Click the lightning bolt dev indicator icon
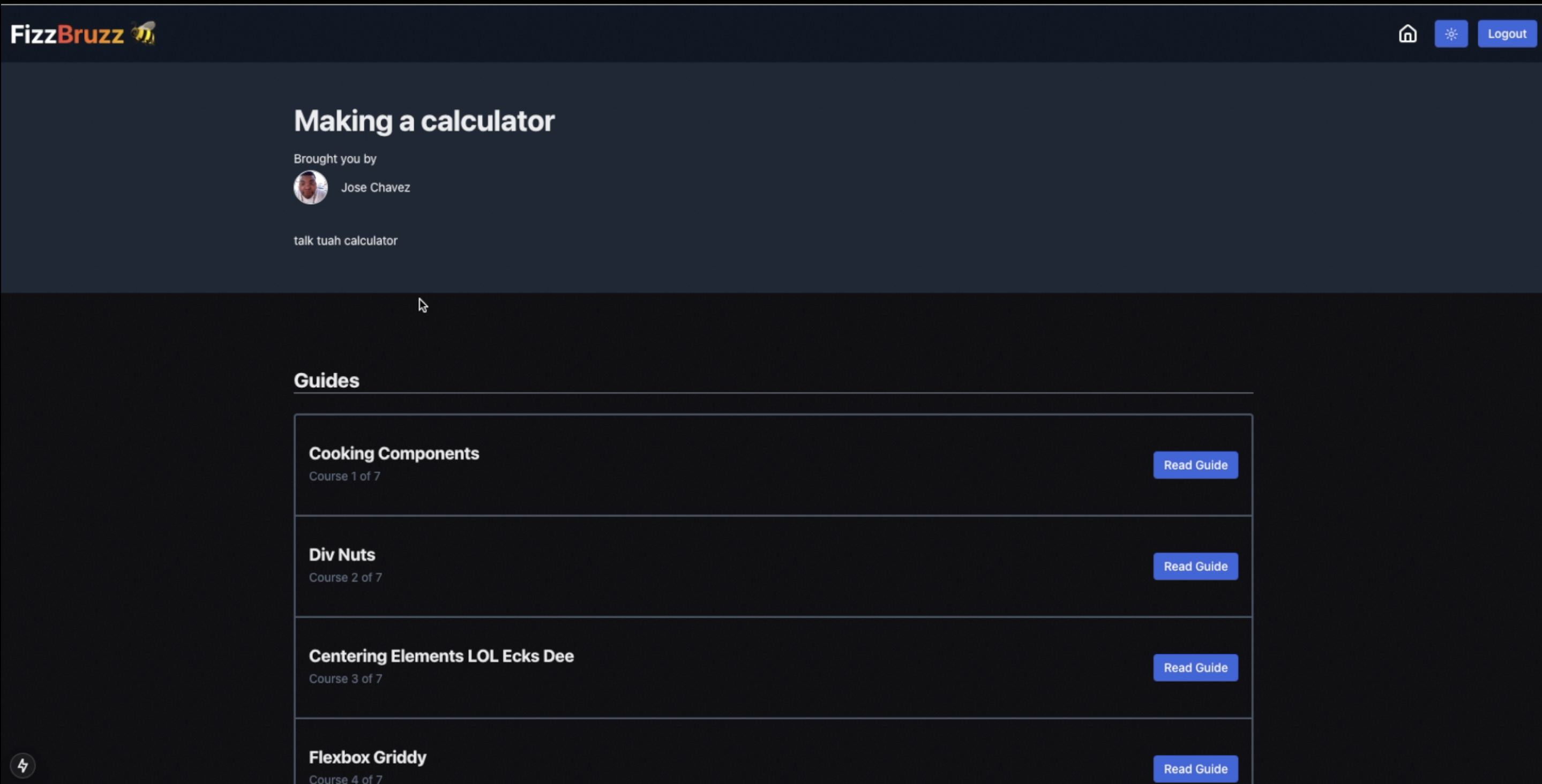 [23, 765]
